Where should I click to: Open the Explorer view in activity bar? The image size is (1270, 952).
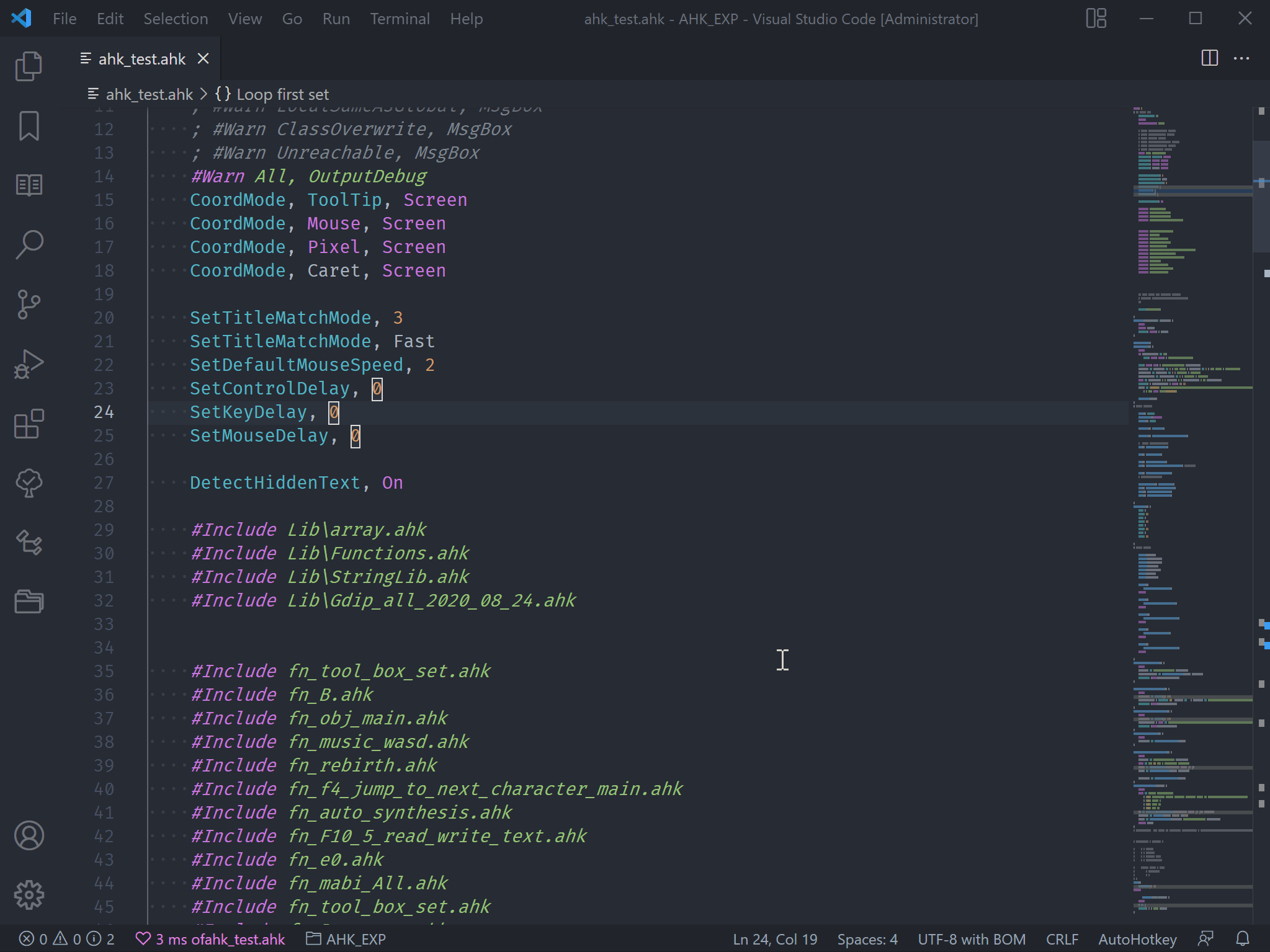pos(29,66)
